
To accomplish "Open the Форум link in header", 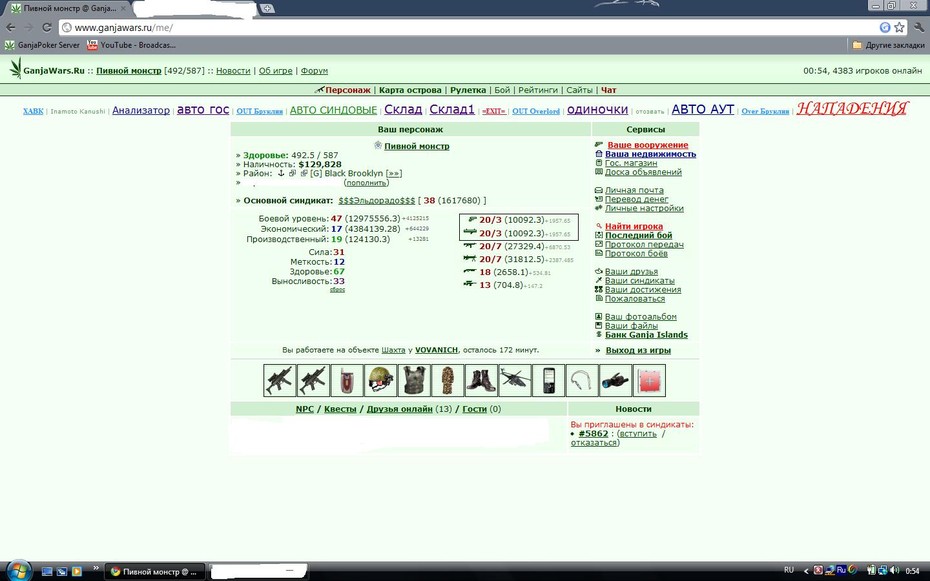I will 314,71.
